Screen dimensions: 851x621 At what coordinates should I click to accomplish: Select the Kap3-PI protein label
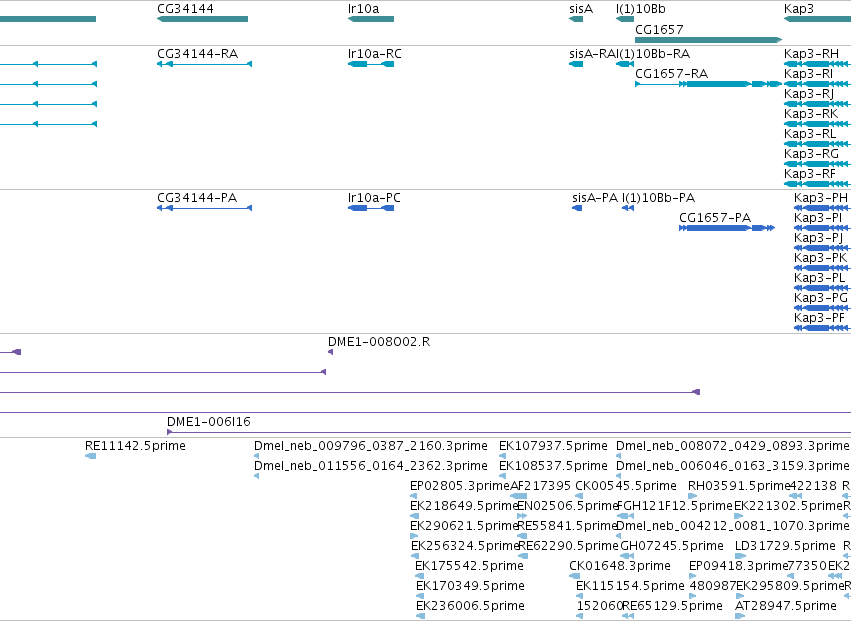(818, 218)
